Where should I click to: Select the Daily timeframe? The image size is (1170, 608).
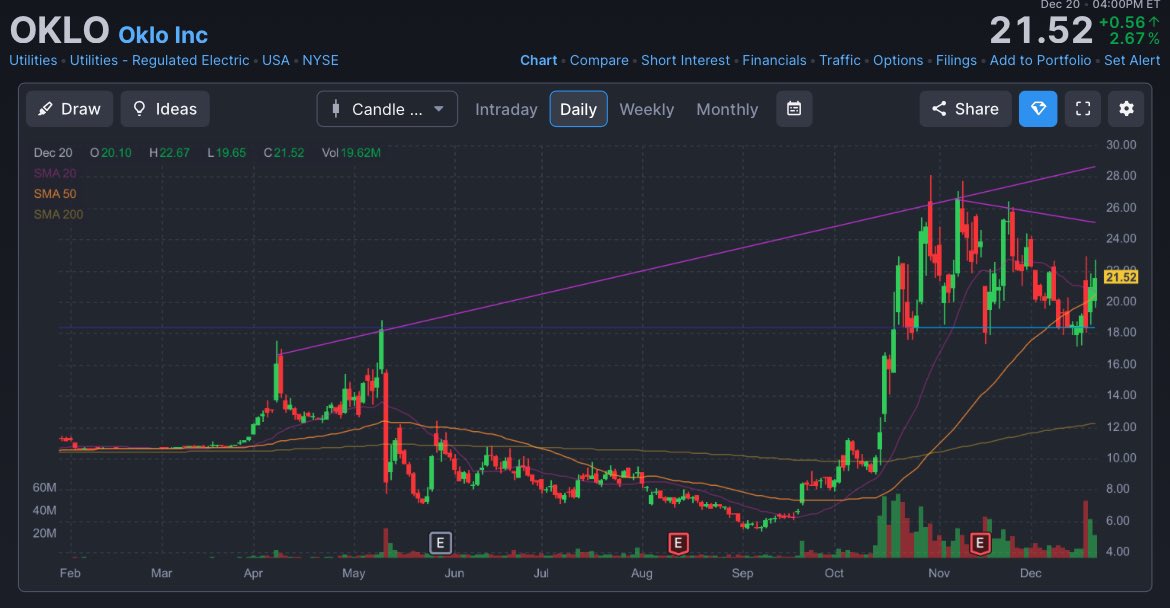(578, 109)
